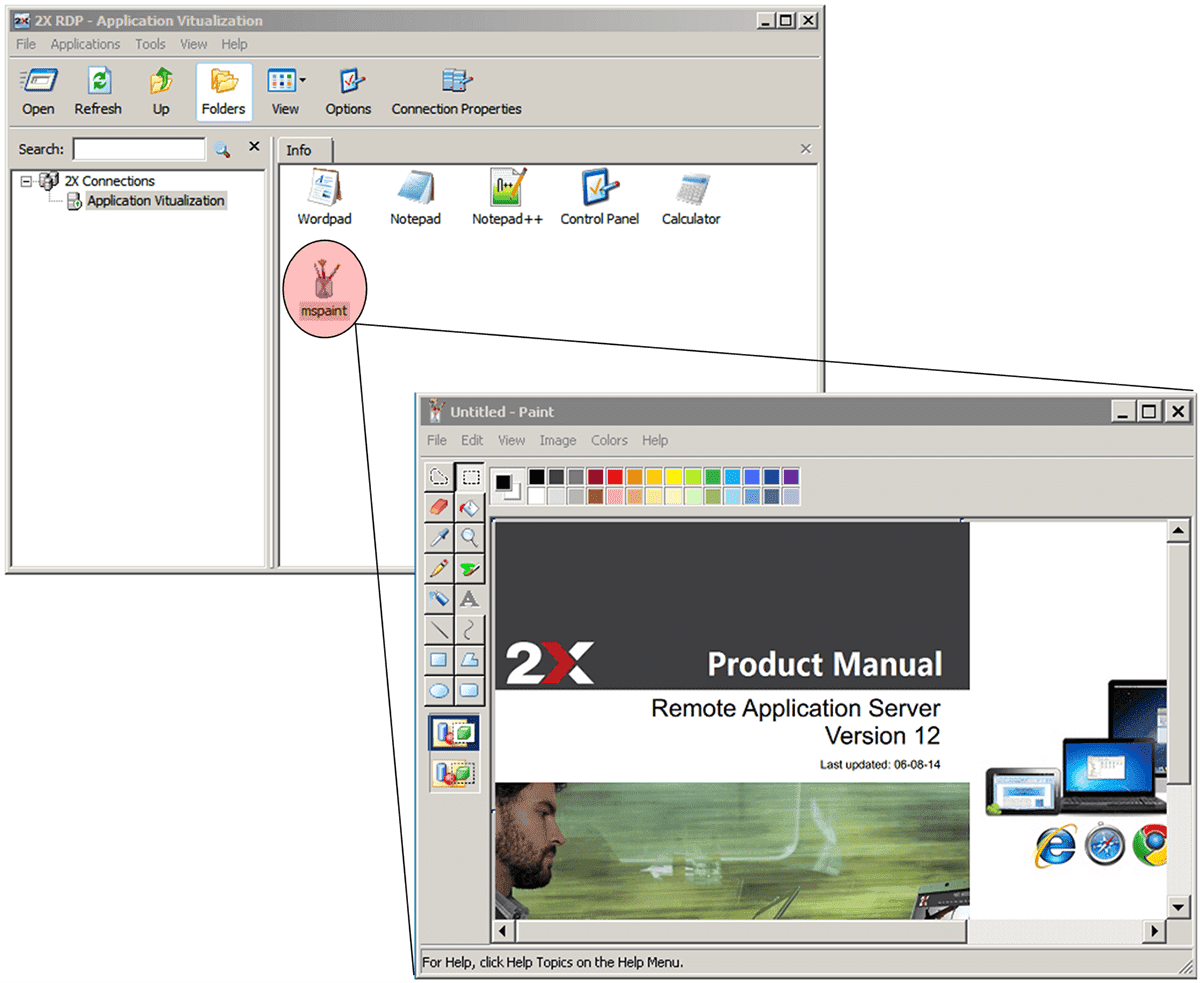Click inside the Search input field
The height and width of the screenshot is (983, 1200).
[x=139, y=149]
